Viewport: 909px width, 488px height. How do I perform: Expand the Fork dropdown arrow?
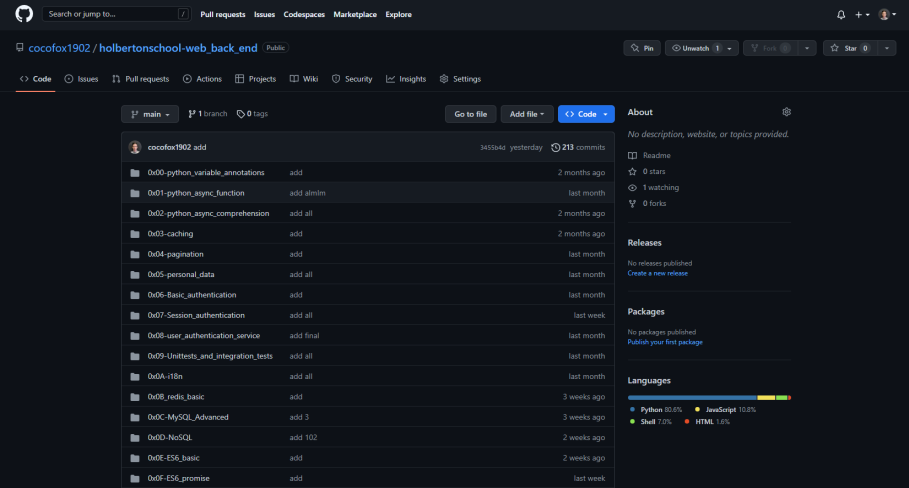pos(806,48)
